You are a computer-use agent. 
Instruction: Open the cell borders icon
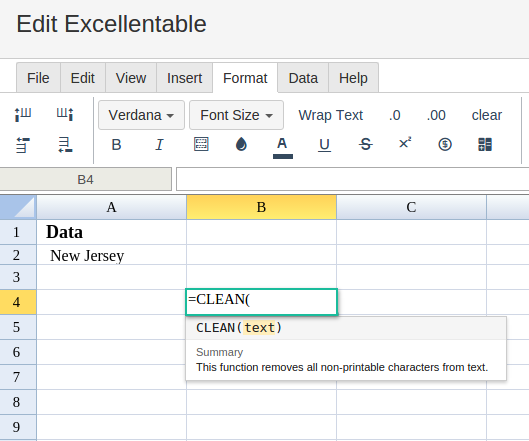pyautogui.click(x=201, y=144)
